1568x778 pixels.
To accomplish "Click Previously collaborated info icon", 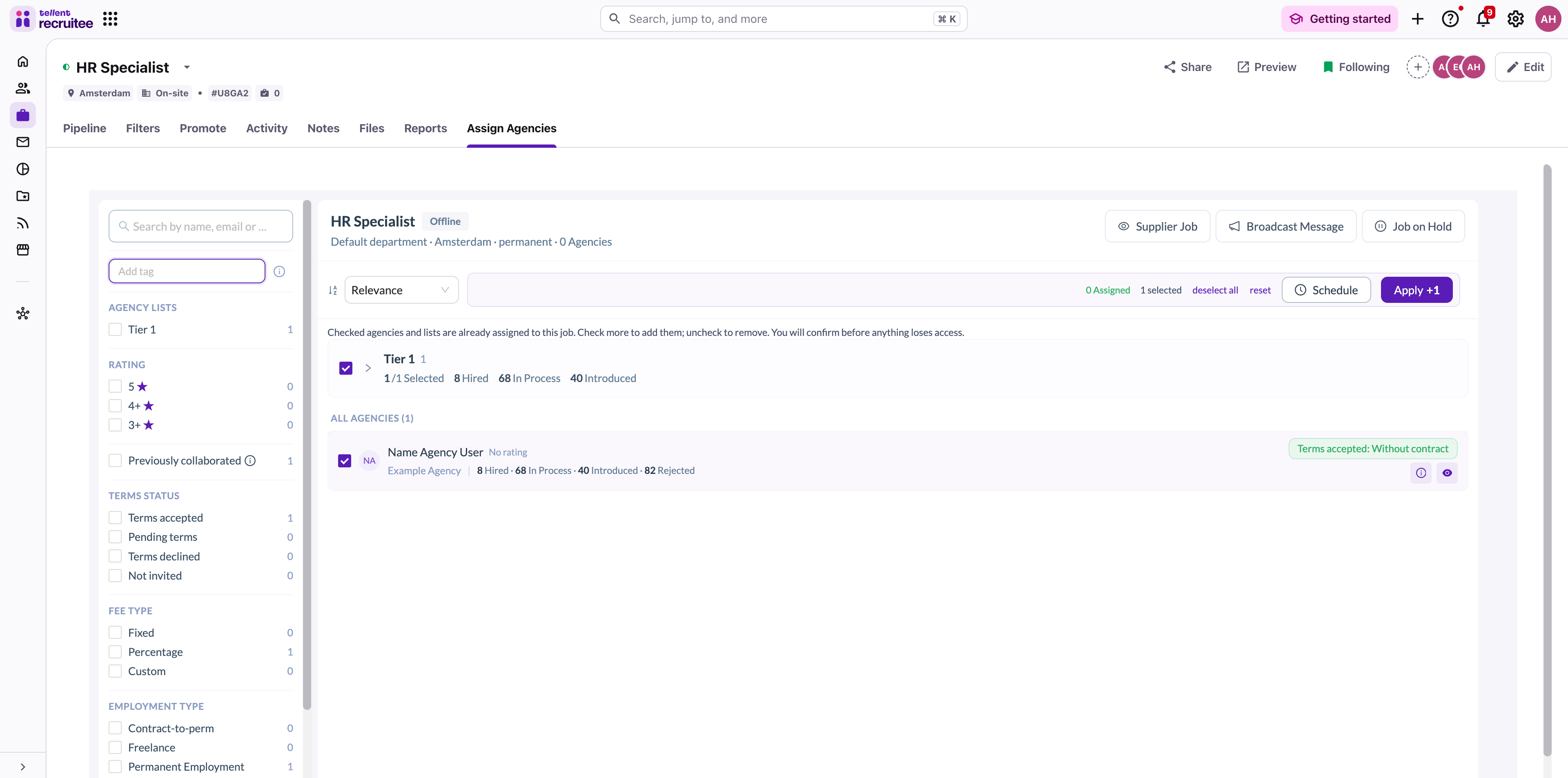I will pyautogui.click(x=250, y=460).
